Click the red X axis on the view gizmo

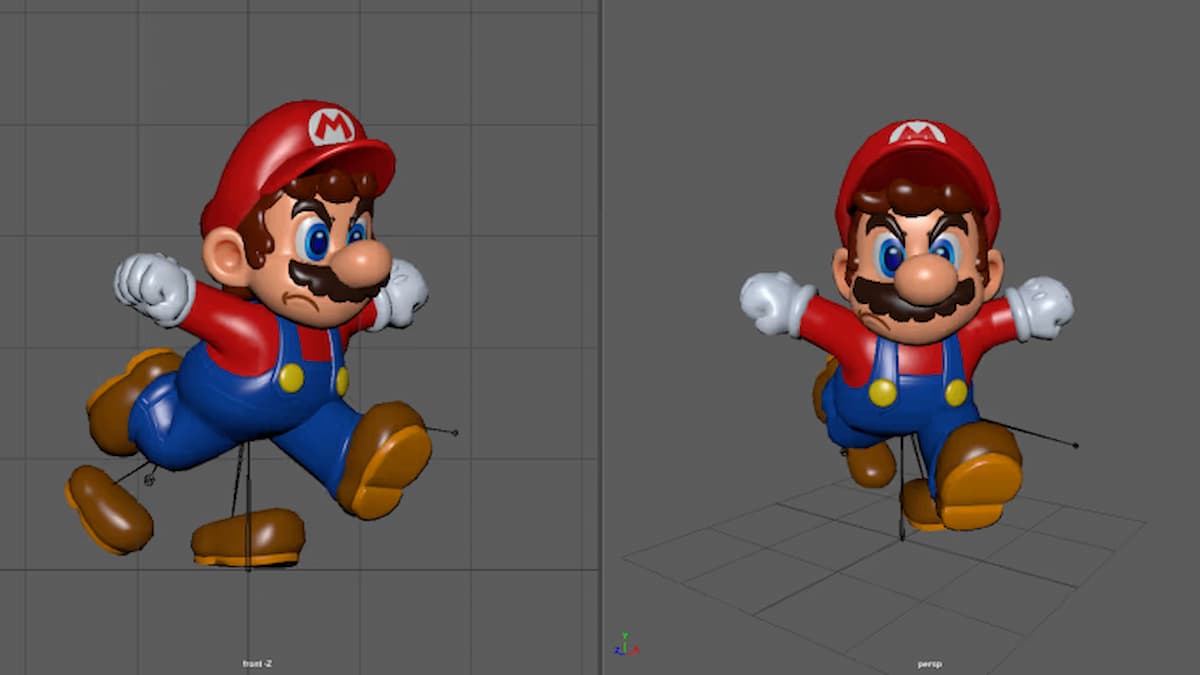coord(634,650)
